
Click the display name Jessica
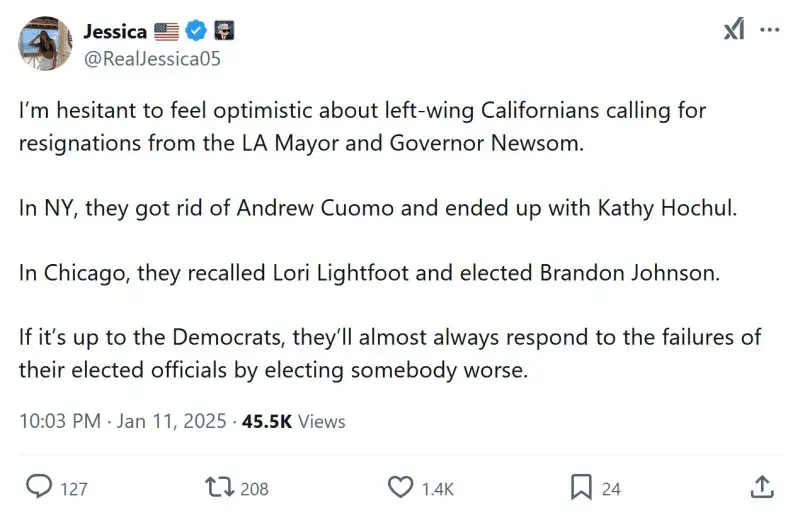click(114, 31)
